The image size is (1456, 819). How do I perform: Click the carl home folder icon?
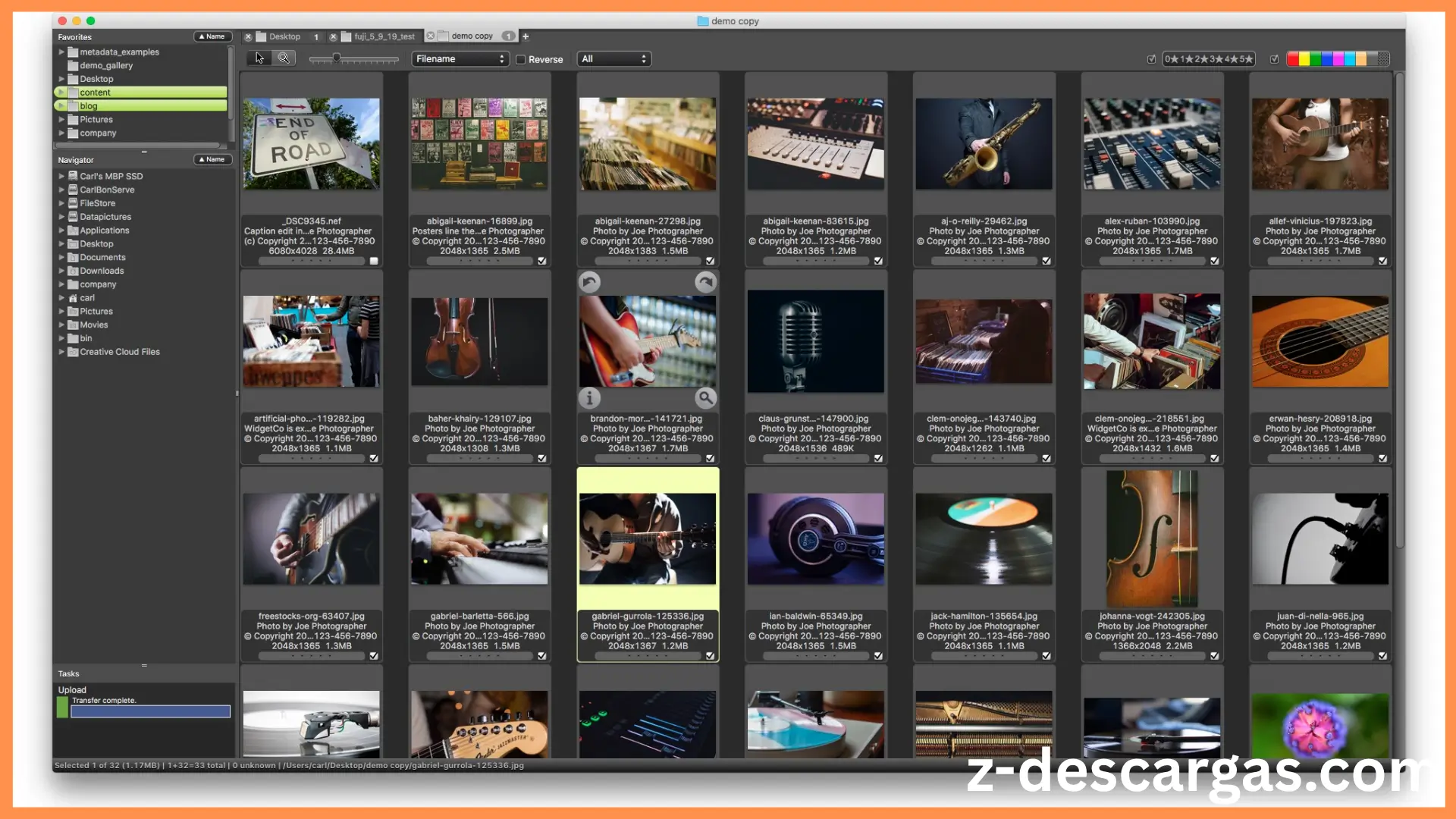tap(73, 298)
